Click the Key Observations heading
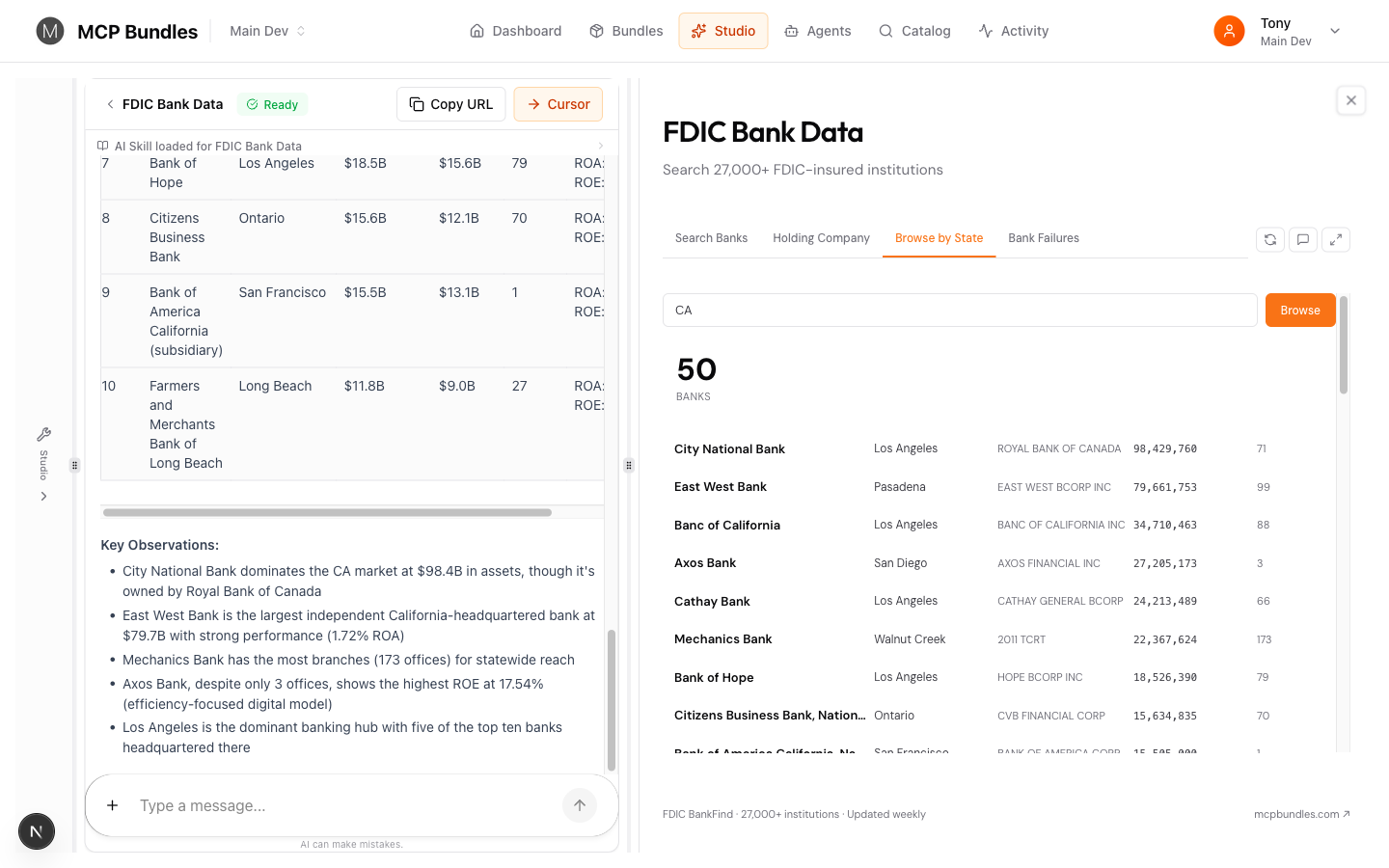 click(x=160, y=545)
